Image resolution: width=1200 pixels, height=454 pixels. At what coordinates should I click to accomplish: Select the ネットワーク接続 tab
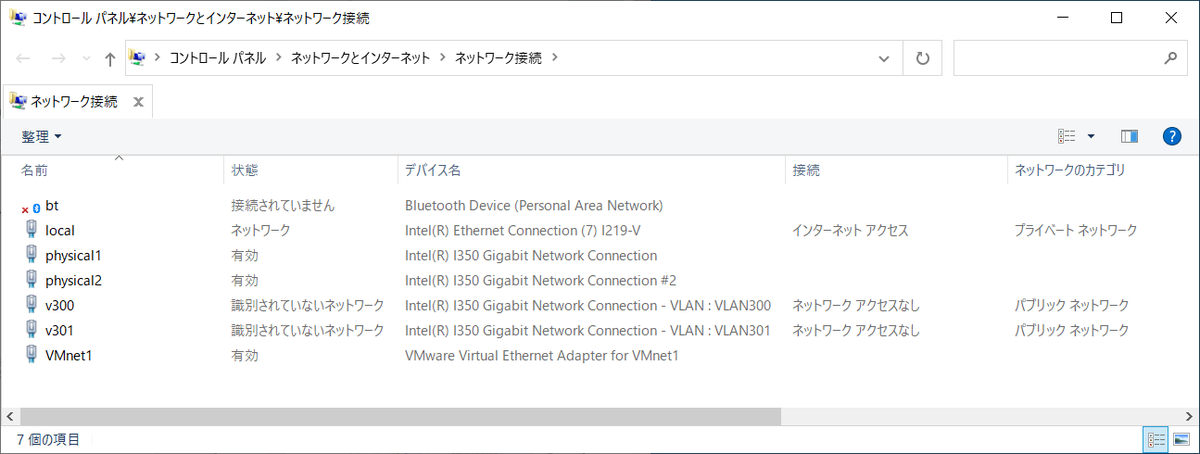65,101
